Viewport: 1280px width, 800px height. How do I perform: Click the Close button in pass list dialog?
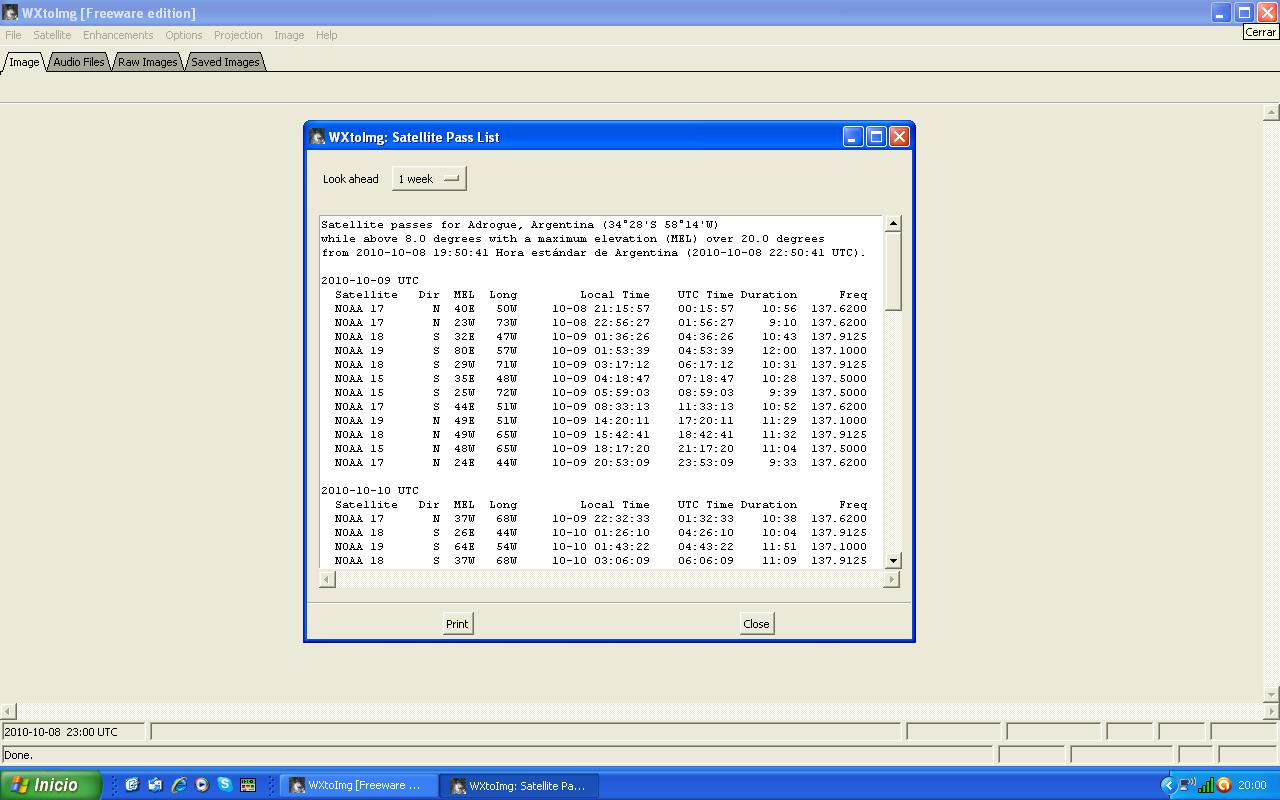756,624
